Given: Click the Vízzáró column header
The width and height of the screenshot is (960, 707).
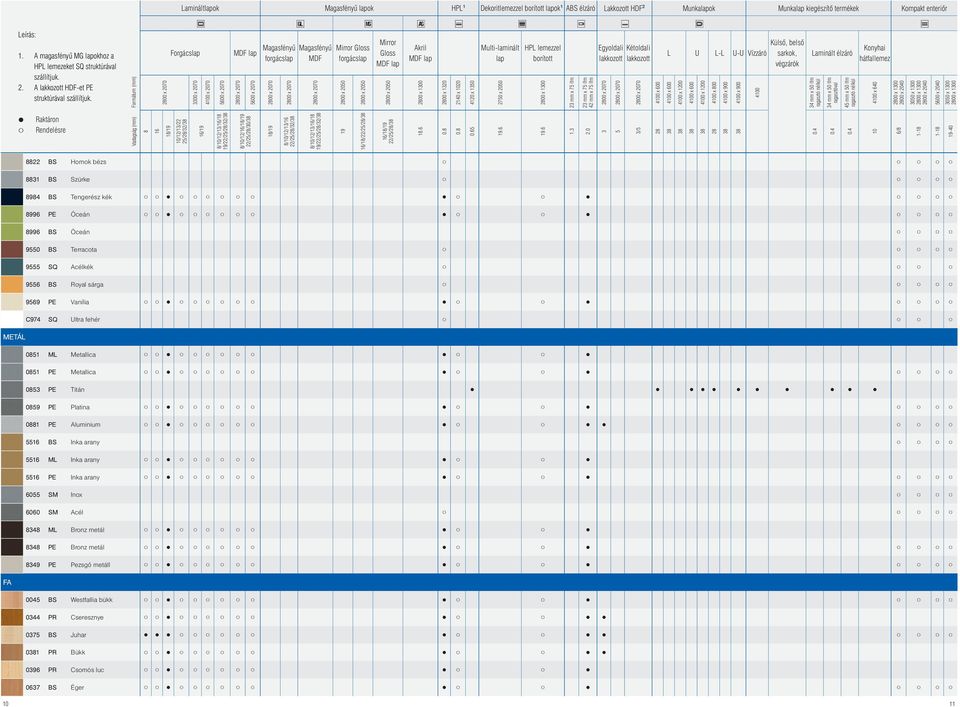Looking at the screenshot, I should [x=757, y=53].
